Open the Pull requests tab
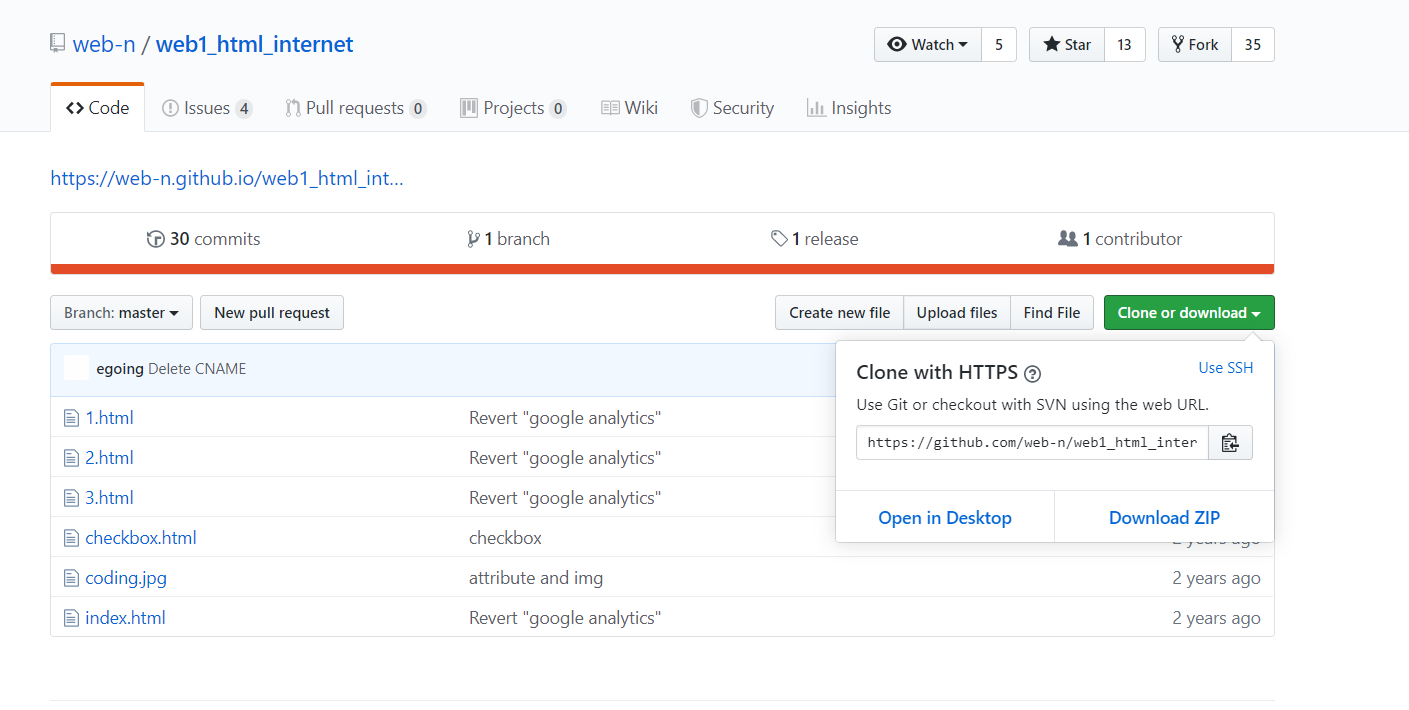The height and width of the screenshot is (710, 1409). [356, 108]
